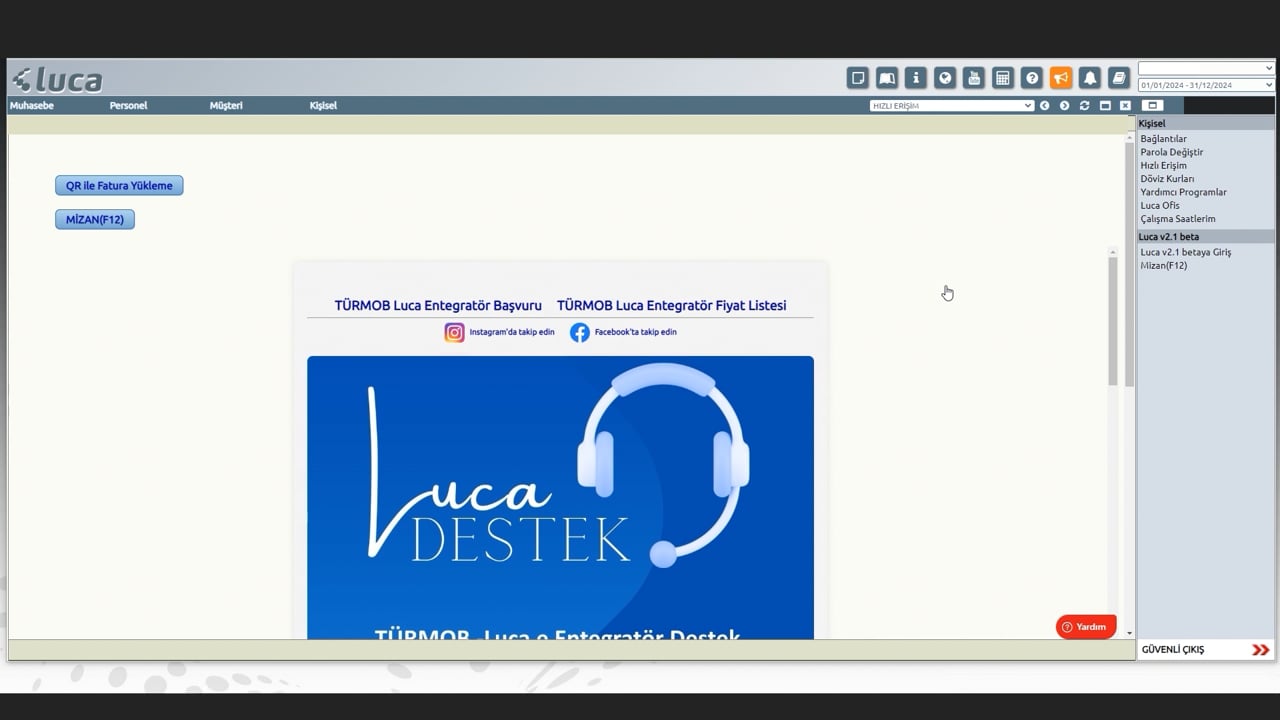1280x720 pixels.
Task: Open TÜRMOB Luca Entegratör Fiyat Listesi link
Action: point(672,305)
